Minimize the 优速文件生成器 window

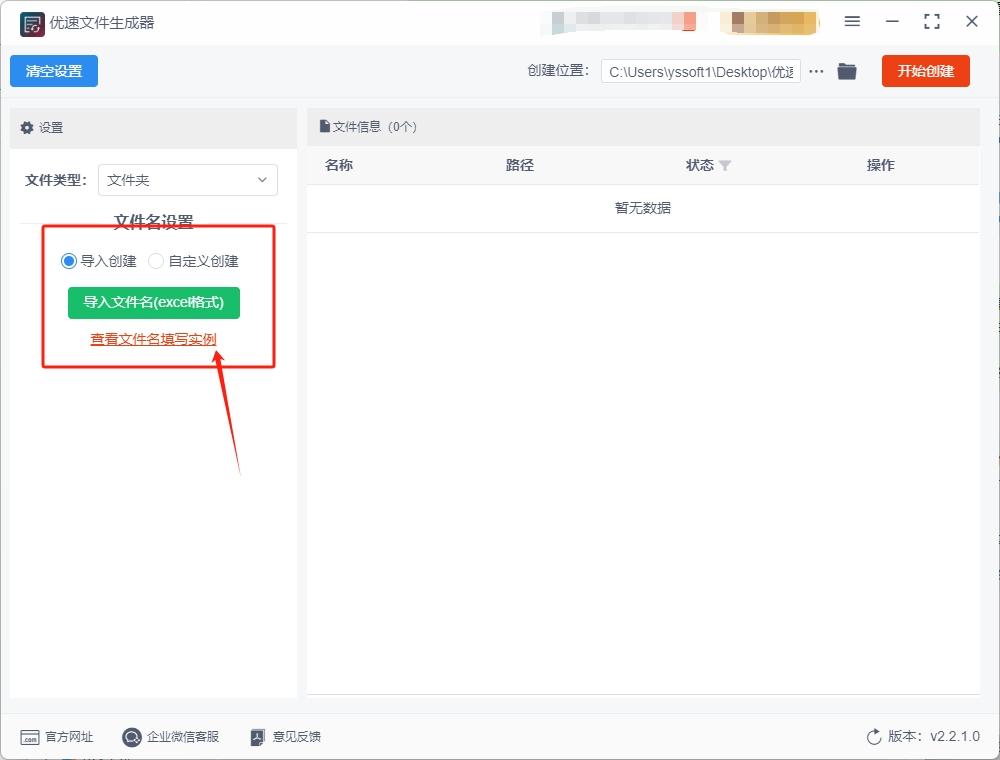[892, 21]
